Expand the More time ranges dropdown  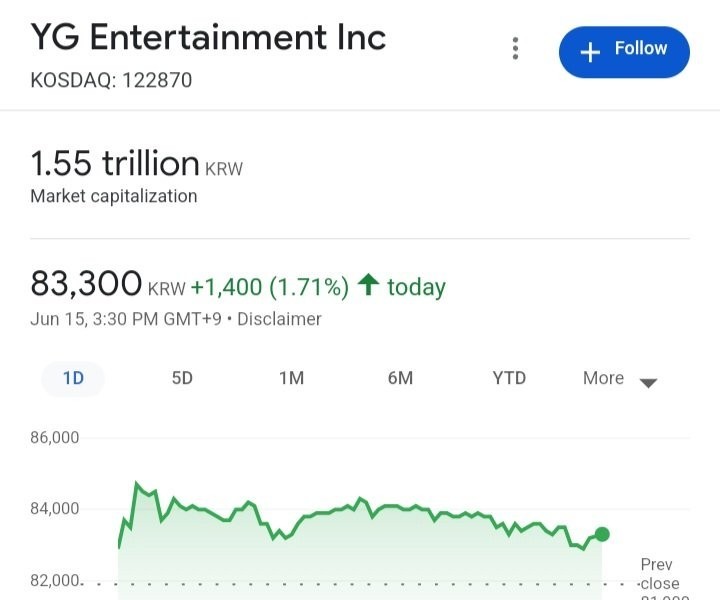point(619,379)
